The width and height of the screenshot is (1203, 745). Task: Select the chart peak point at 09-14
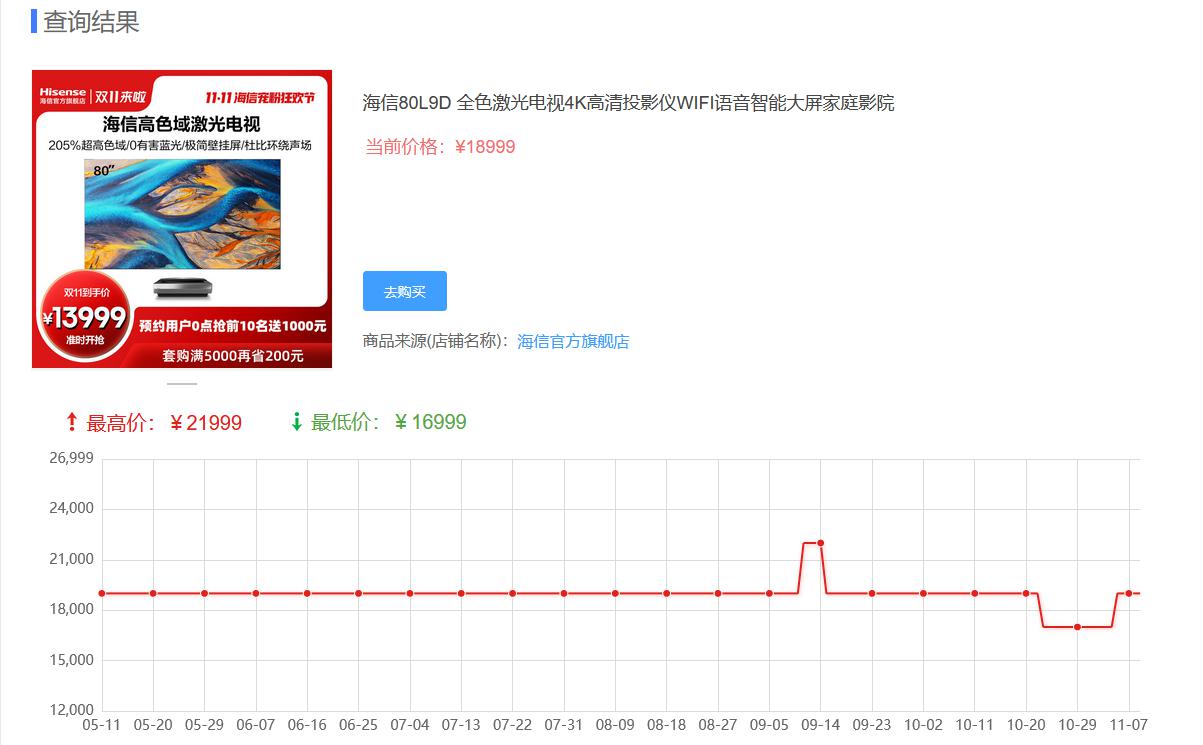[820, 543]
